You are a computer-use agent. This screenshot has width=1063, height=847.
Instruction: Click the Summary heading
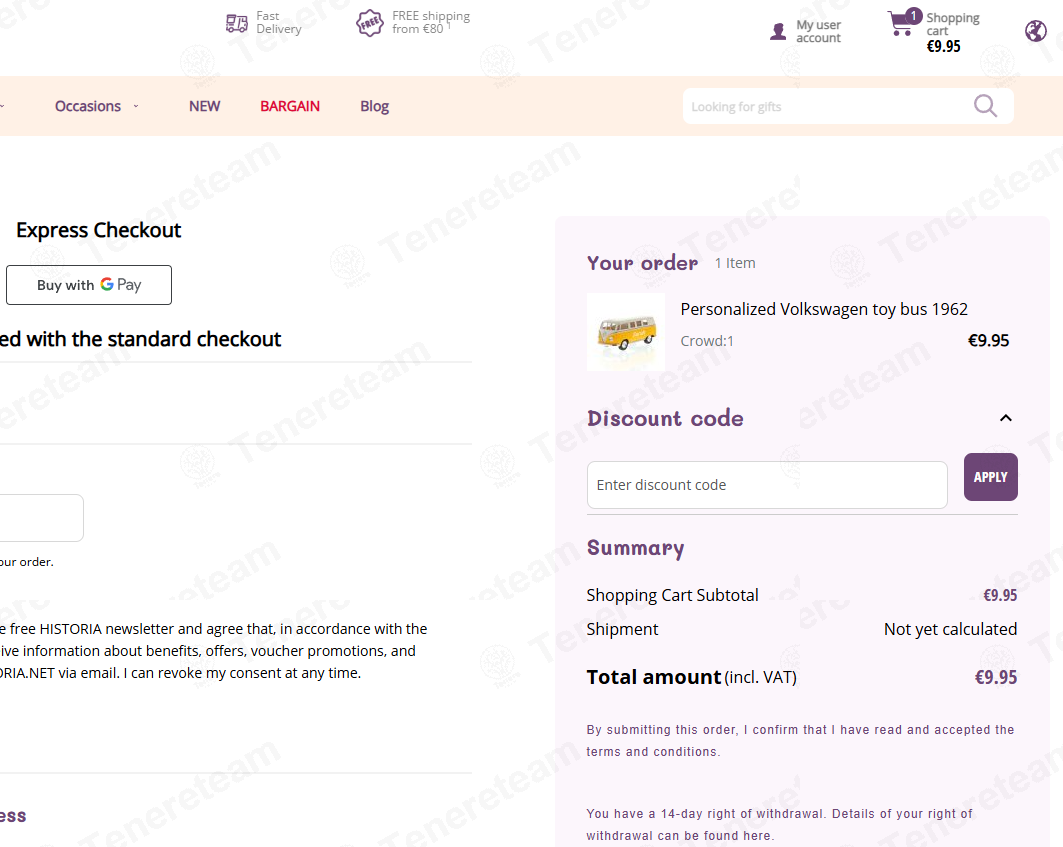pyautogui.click(x=635, y=548)
